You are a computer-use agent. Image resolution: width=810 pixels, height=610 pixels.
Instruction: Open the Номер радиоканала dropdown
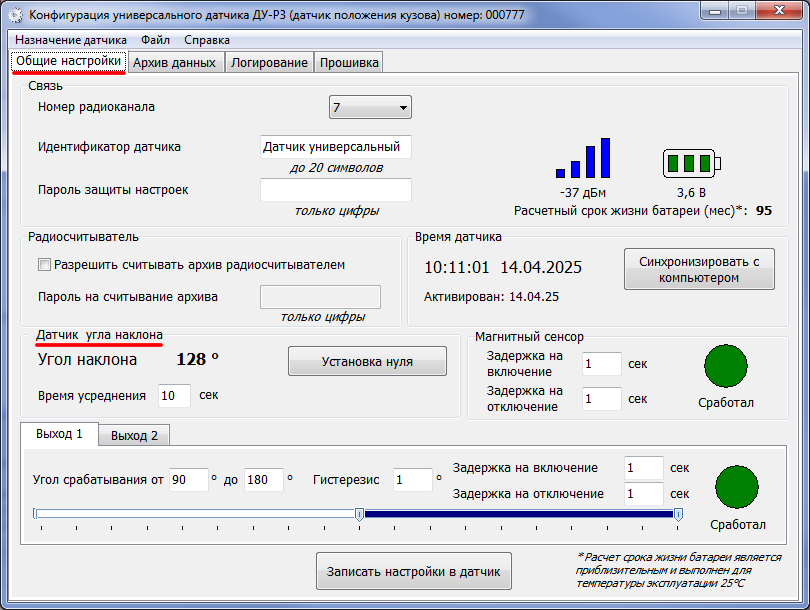click(370, 107)
